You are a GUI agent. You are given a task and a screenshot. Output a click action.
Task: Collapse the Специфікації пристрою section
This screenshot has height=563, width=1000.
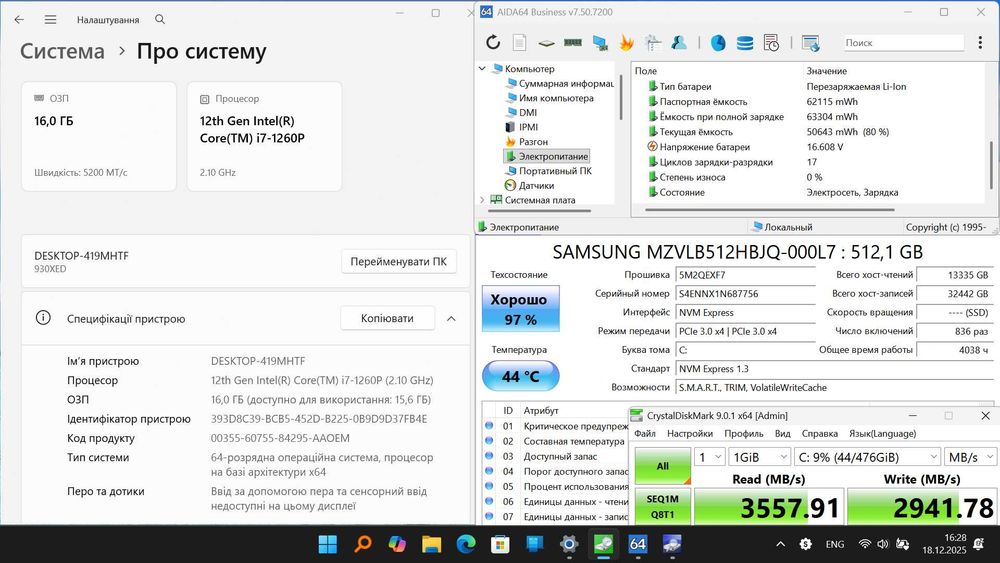[451, 318]
